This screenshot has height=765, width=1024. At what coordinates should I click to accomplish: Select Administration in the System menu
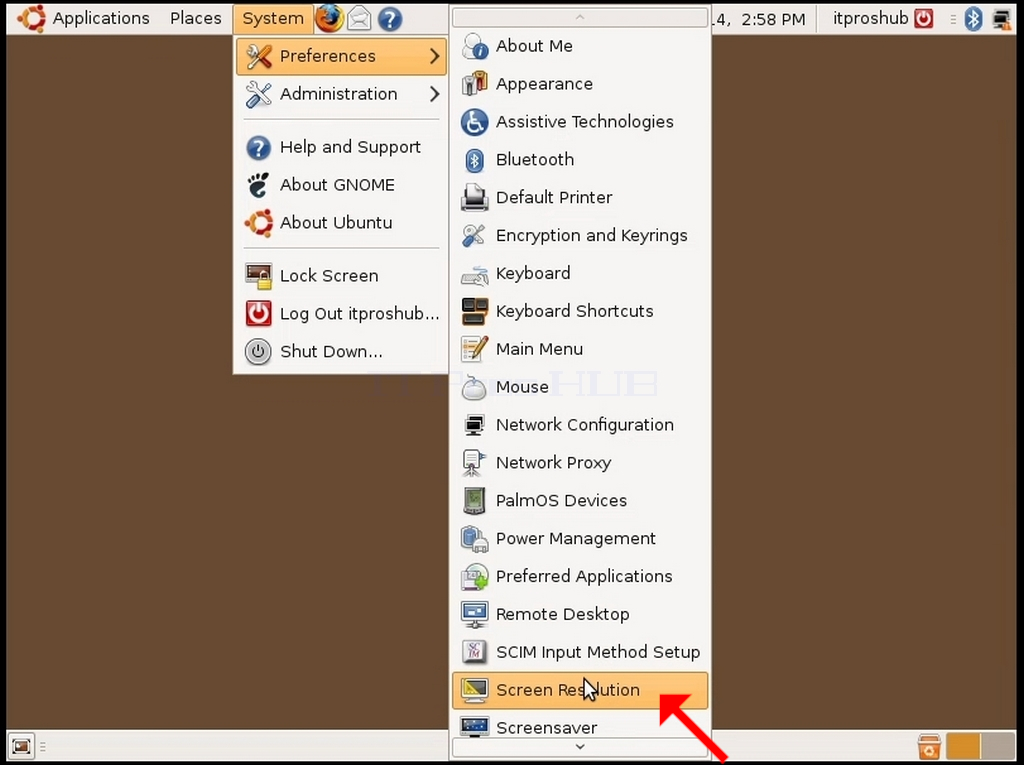pos(342,94)
